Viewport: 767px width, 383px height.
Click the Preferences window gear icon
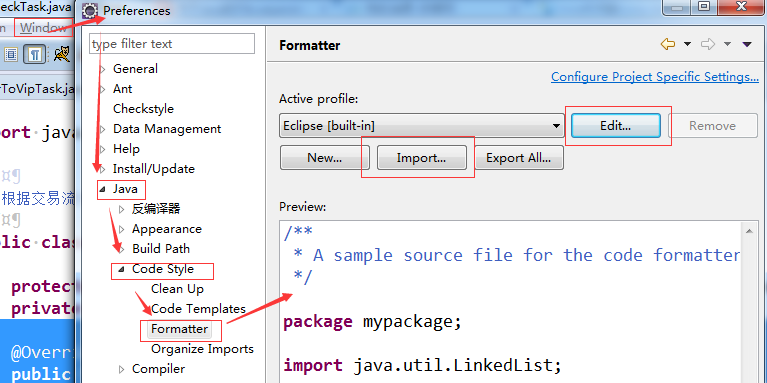90,10
